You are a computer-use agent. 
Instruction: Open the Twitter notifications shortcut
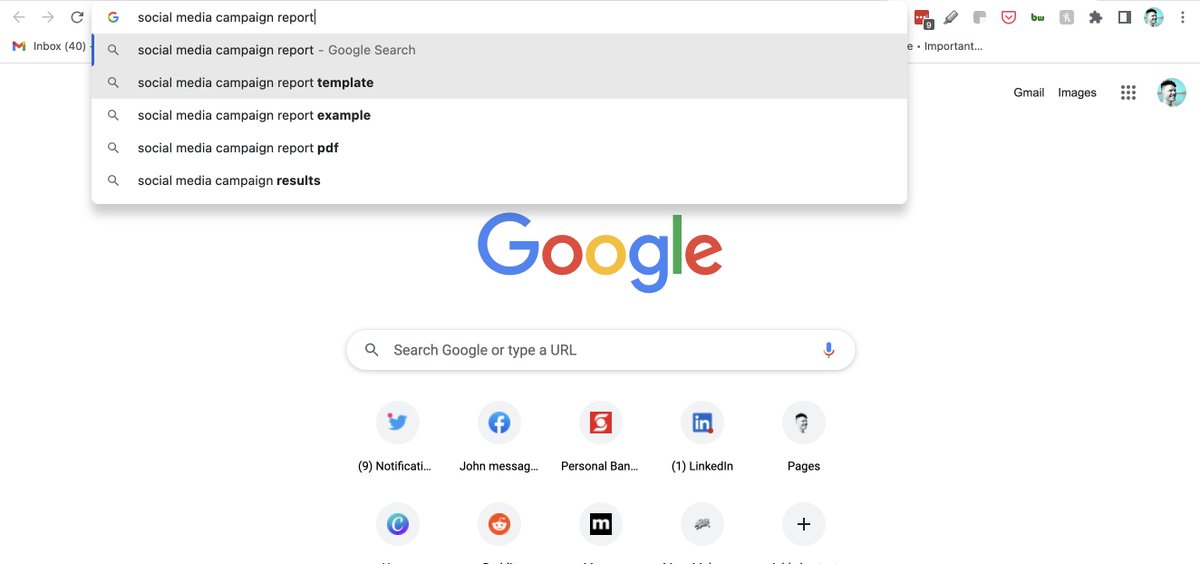[x=398, y=423]
